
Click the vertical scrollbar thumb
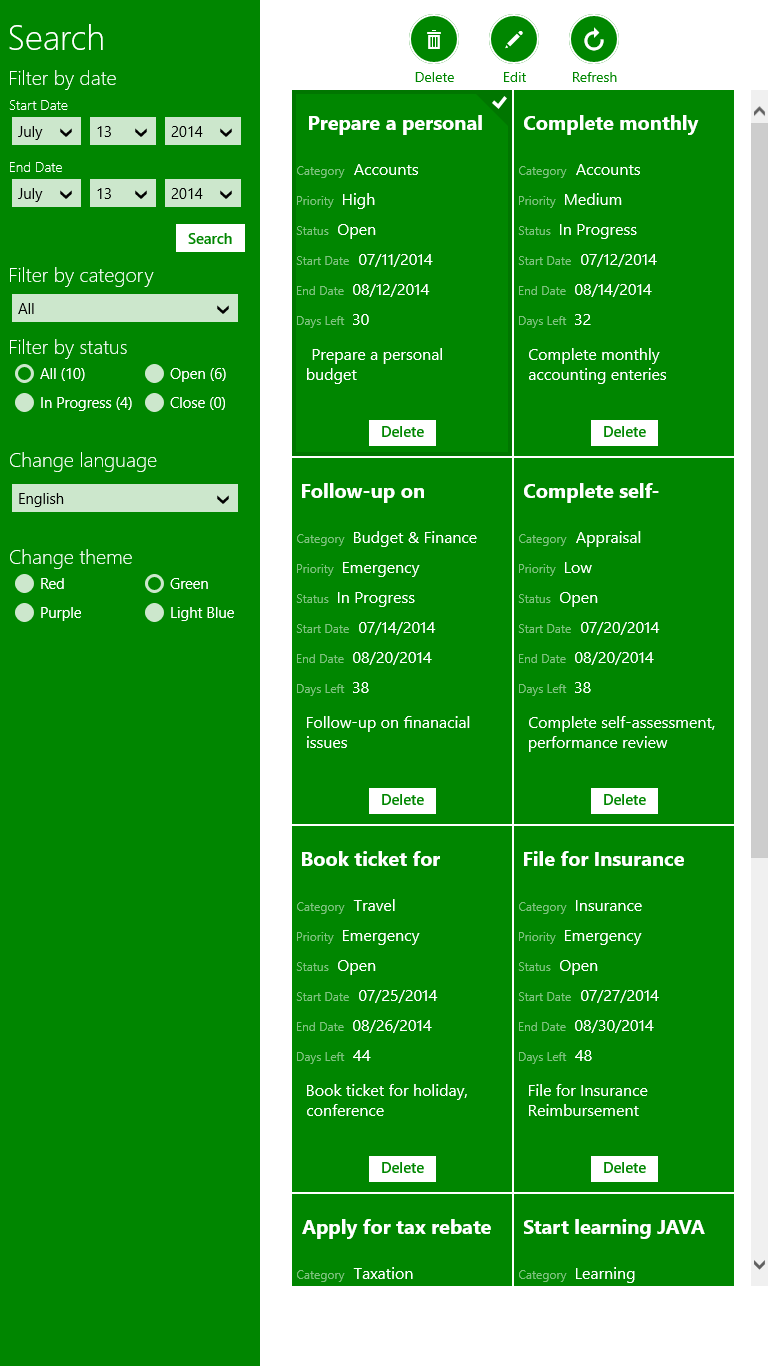759,490
